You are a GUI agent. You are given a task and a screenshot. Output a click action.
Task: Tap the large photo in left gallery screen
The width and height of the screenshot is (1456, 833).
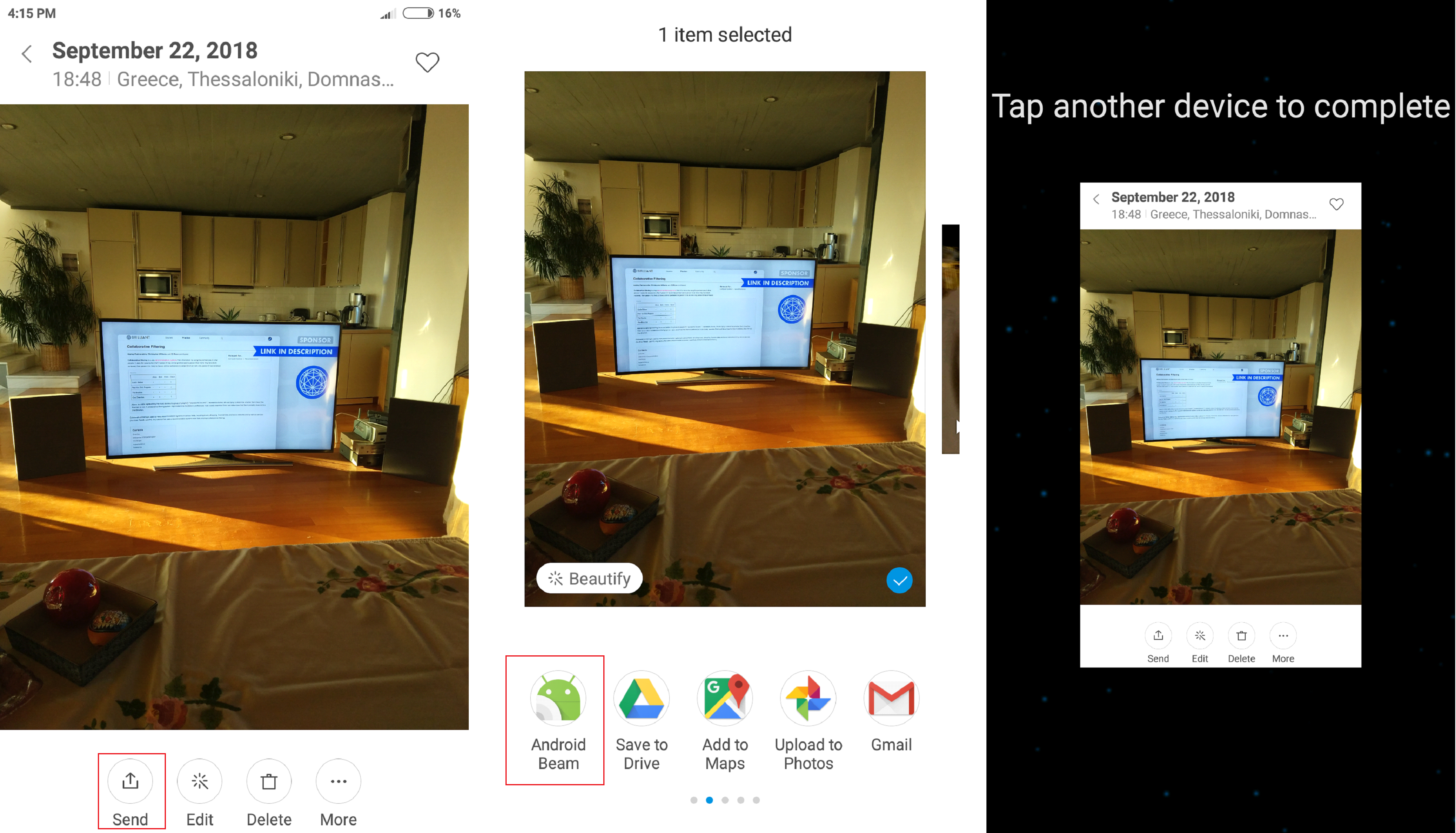click(234, 416)
